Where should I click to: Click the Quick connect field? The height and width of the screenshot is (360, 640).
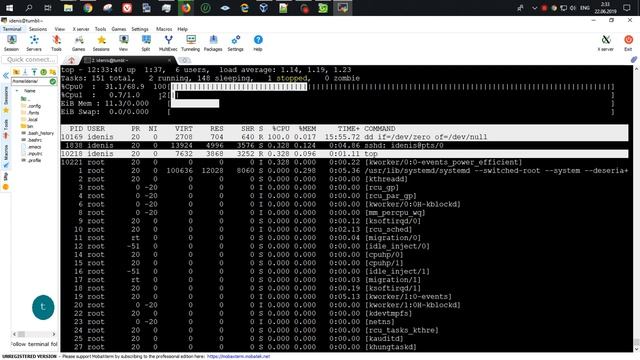[30, 60]
